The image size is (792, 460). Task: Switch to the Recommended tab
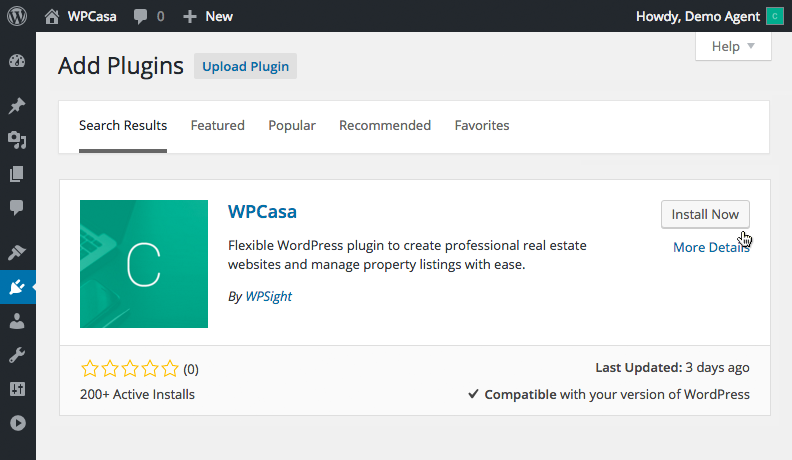coord(385,126)
